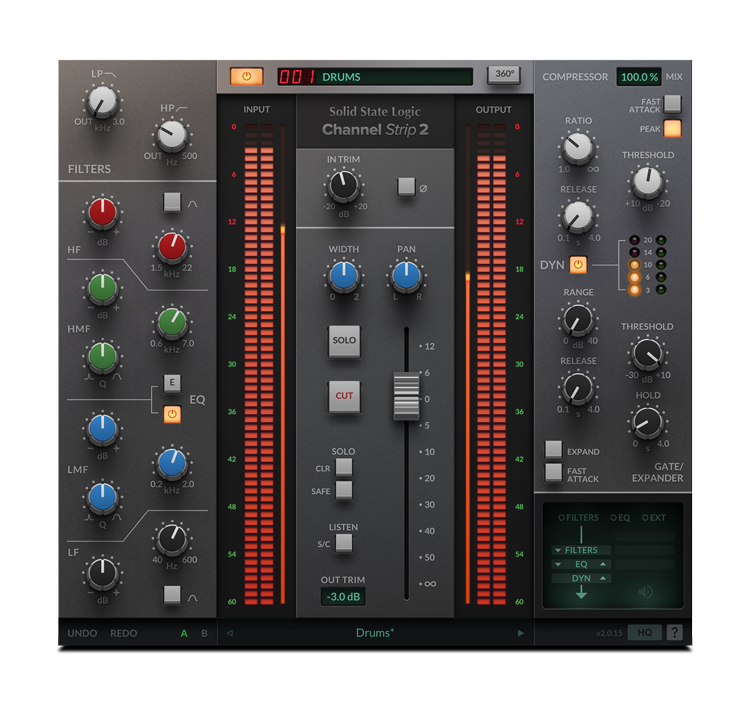This screenshot has height=707, width=750.
Task: Click the blue LMF frequency knob
Action: coord(172,464)
